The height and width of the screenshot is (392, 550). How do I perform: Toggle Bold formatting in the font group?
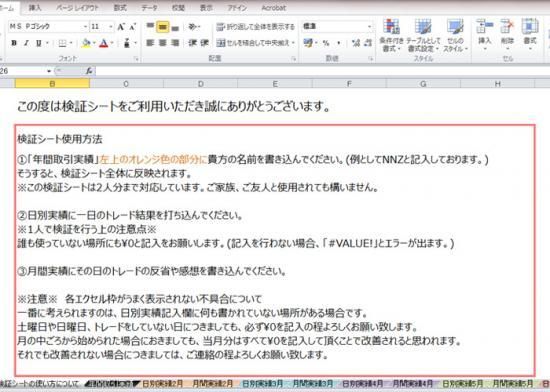click(14, 43)
